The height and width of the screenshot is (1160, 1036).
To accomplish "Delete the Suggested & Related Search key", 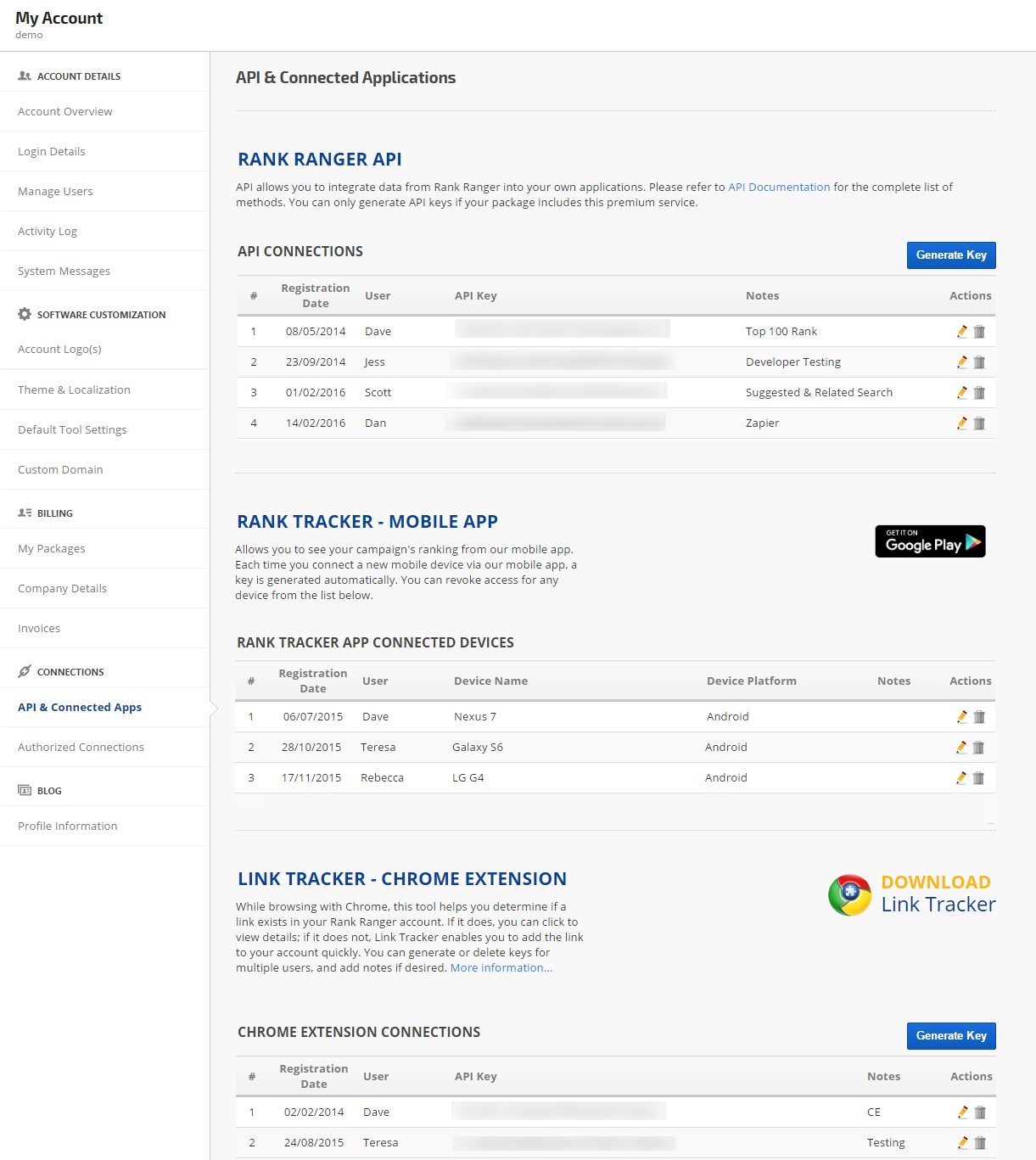I will (979, 393).
